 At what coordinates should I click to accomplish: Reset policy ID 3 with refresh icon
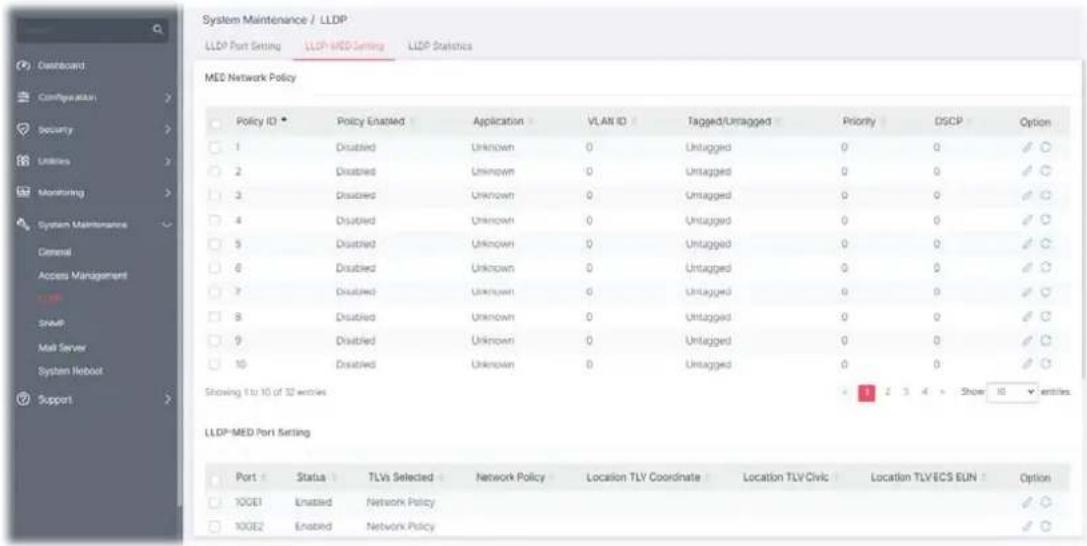coord(1045,197)
